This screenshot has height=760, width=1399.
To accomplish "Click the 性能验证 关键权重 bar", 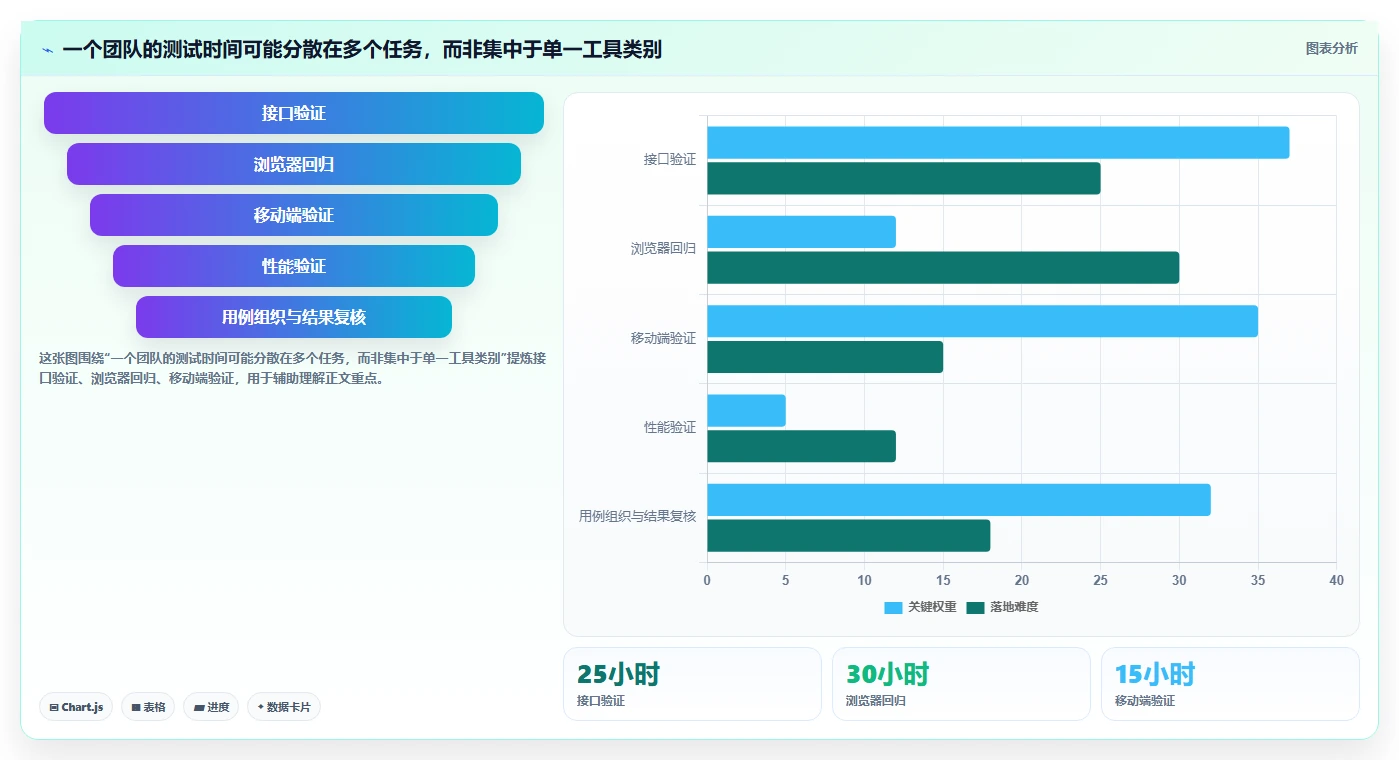I will click(x=746, y=411).
